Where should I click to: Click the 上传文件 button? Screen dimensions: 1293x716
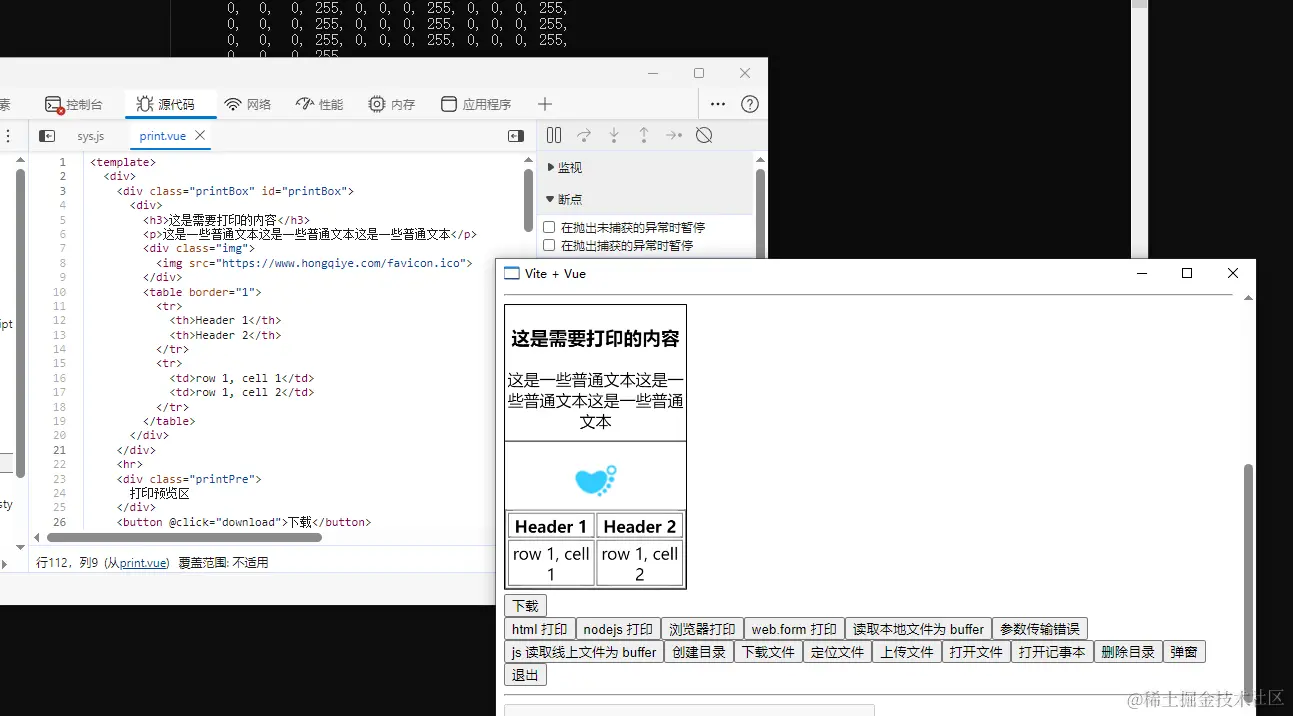click(x=906, y=652)
